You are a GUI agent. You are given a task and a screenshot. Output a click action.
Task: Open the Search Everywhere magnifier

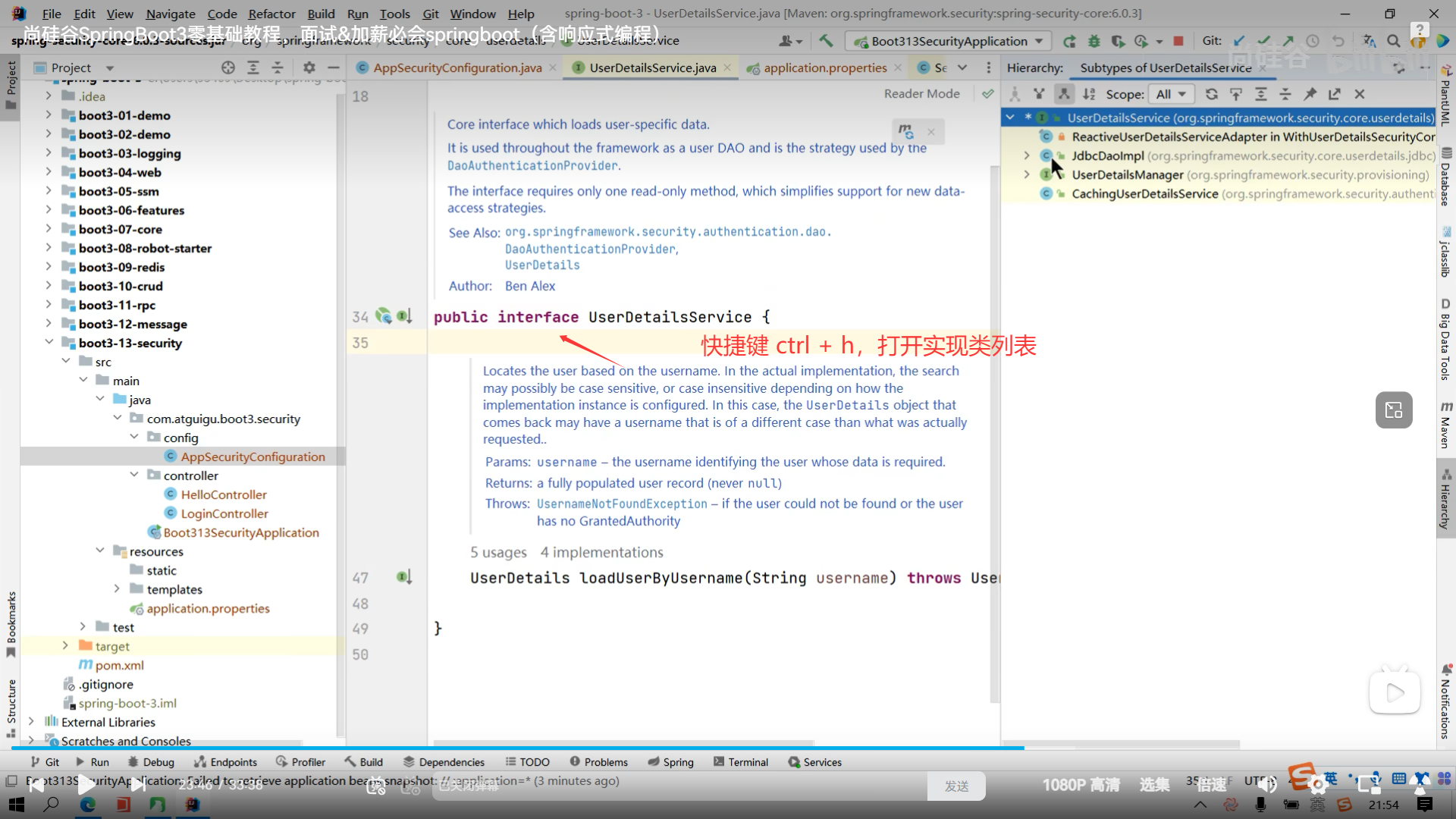pos(1393,41)
